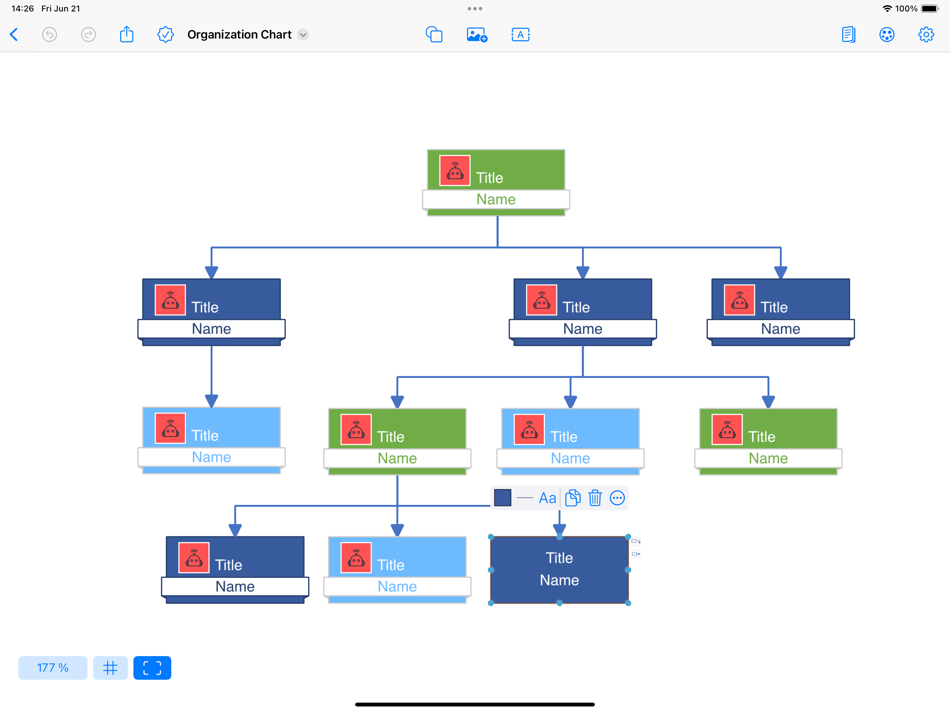The height and width of the screenshot is (712, 950).
Task: Redo the last action
Action: [x=88, y=35]
